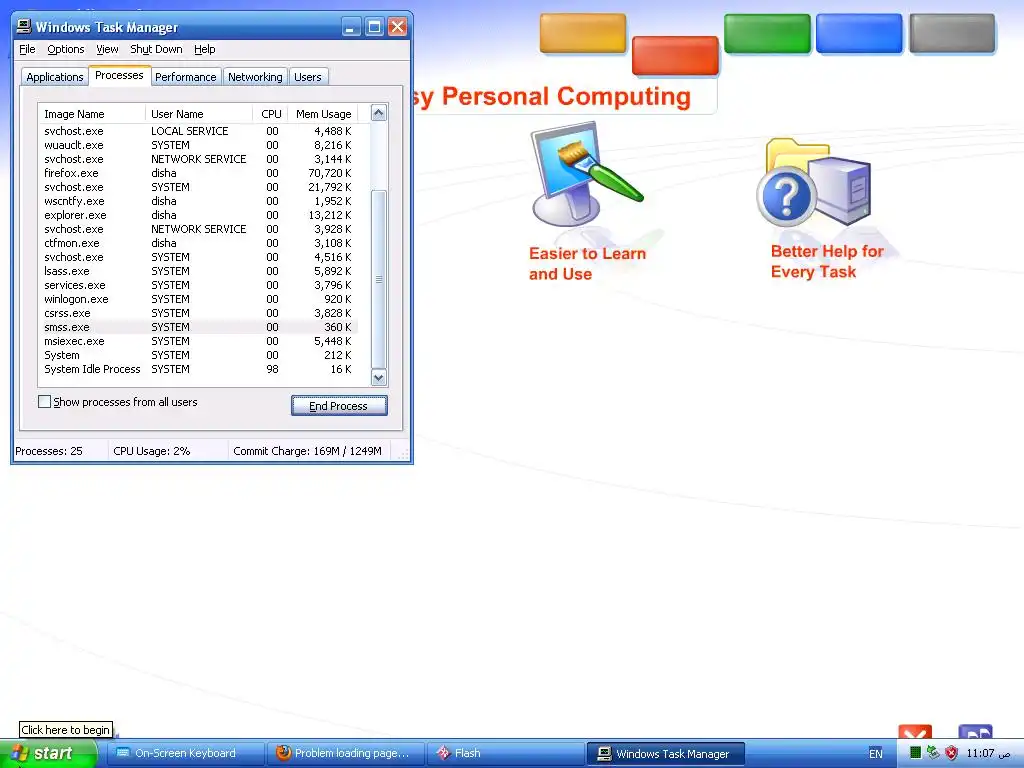Click the Task Manager title bar icon
This screenshot has width=1024, height=768.
point(24,26)
